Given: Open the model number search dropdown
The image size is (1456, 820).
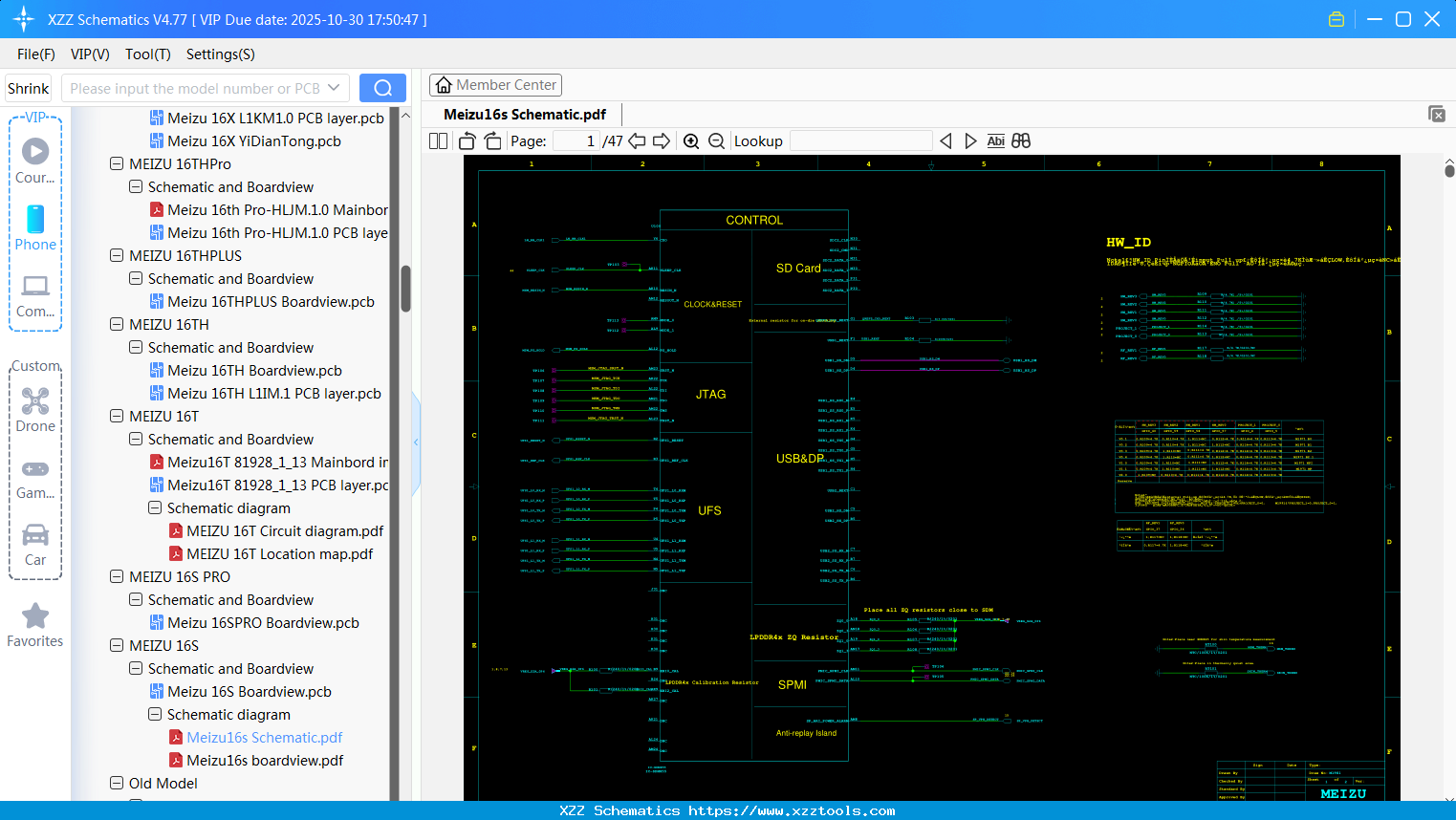Looking at the screenshot, I should pos(336,87).
